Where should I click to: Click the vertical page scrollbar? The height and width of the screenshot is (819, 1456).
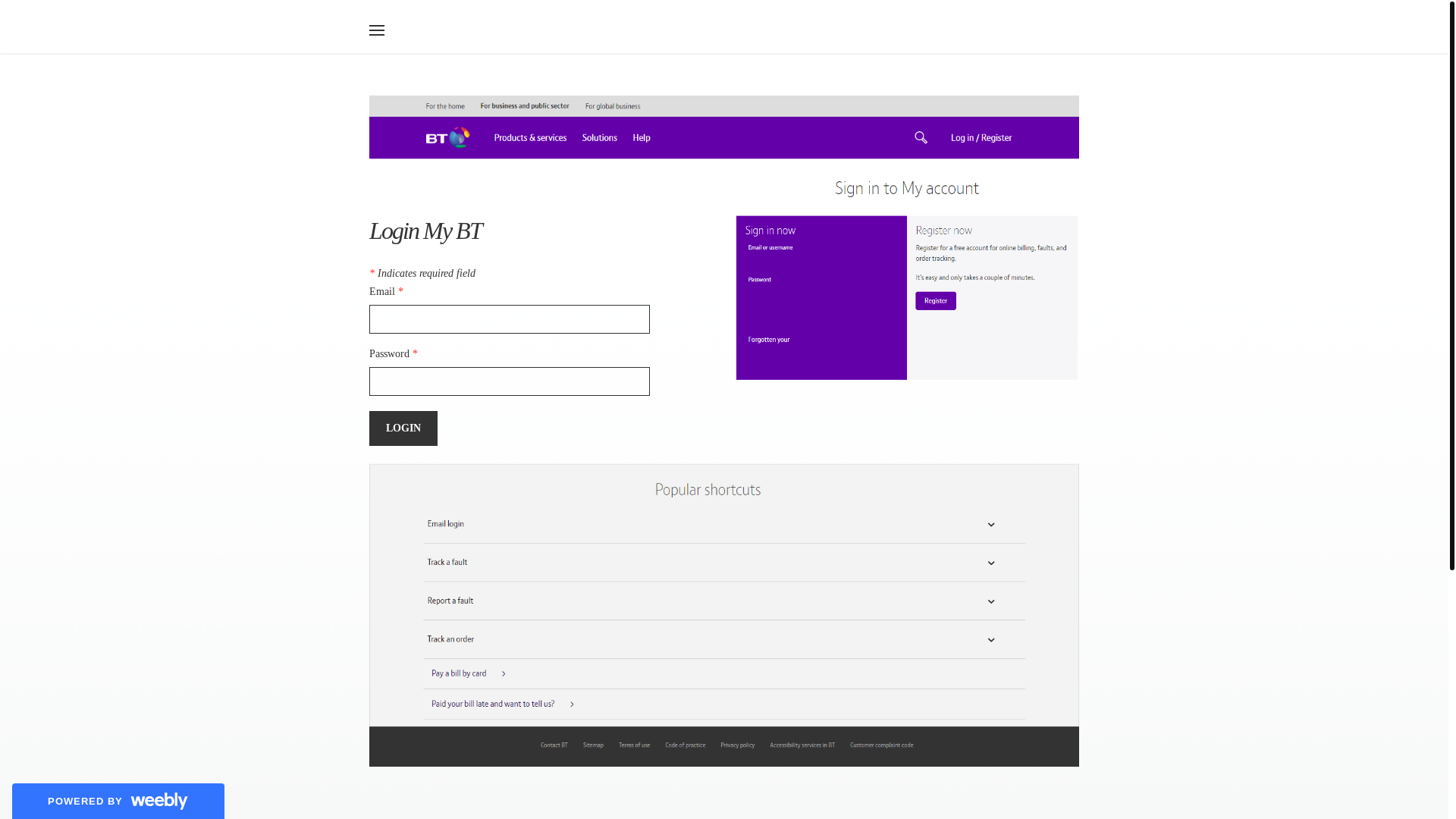(x=1452, y=285)
